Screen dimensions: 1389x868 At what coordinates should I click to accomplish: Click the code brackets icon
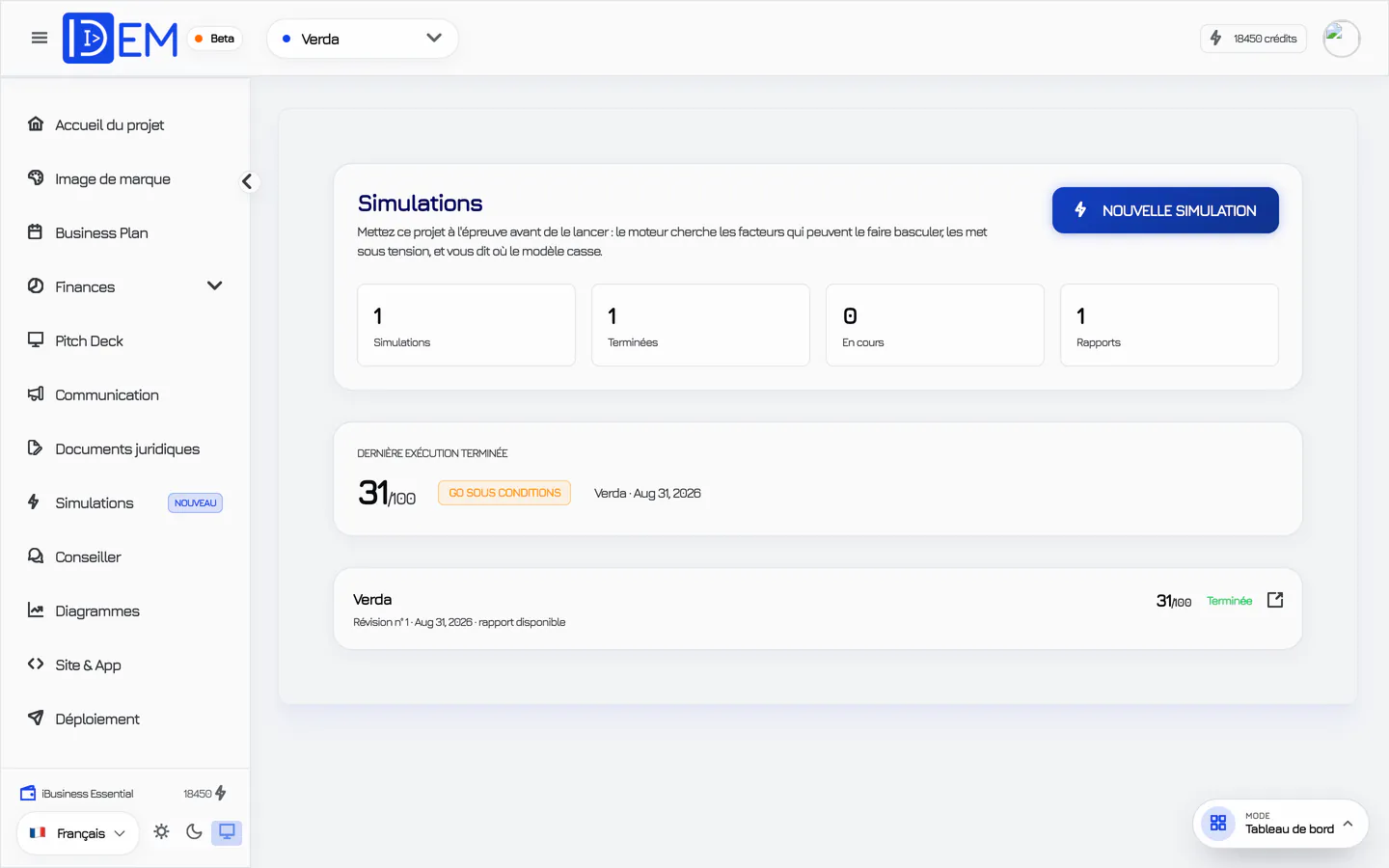(x=36, y=664)
